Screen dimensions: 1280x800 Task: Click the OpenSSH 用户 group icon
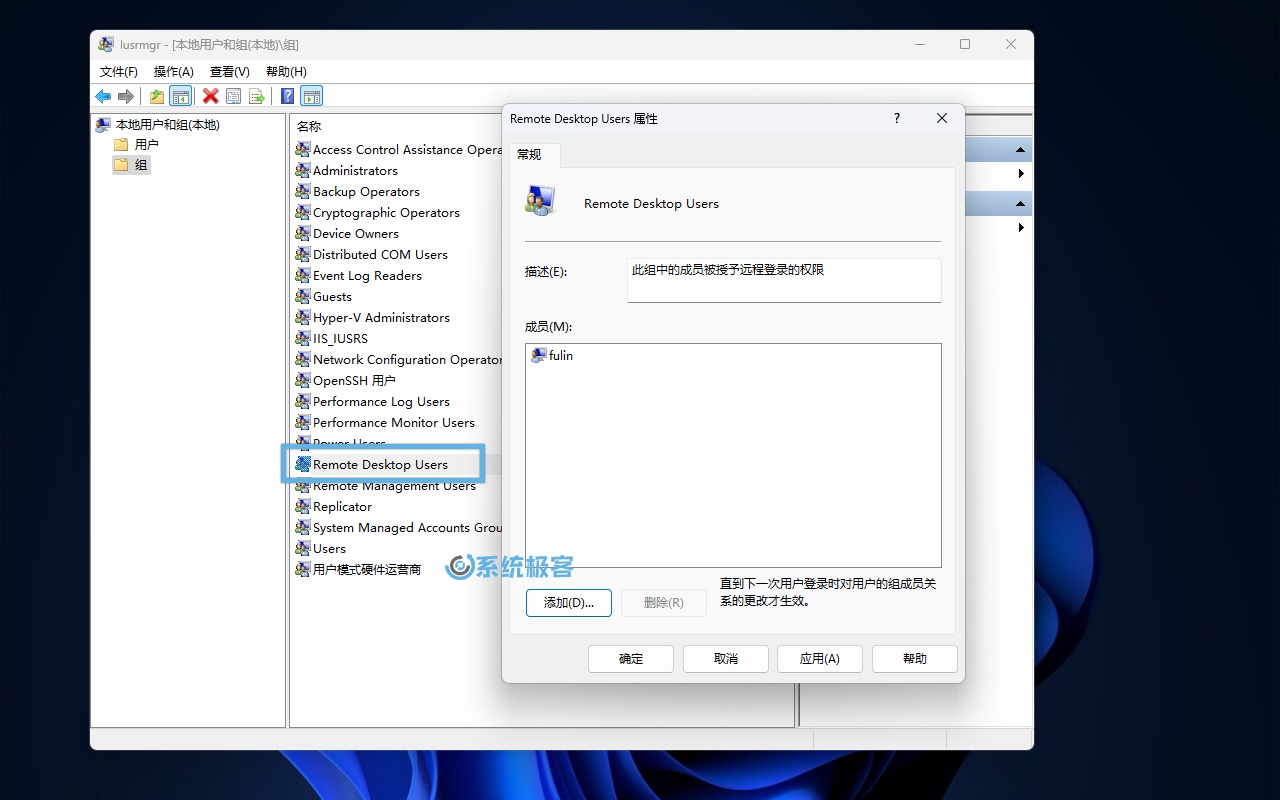303,380
